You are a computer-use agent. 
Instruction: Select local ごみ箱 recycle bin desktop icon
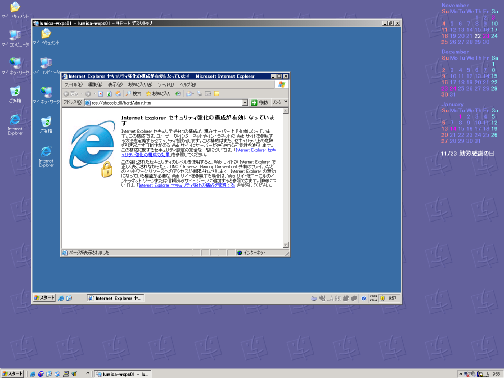coord(15,94)
